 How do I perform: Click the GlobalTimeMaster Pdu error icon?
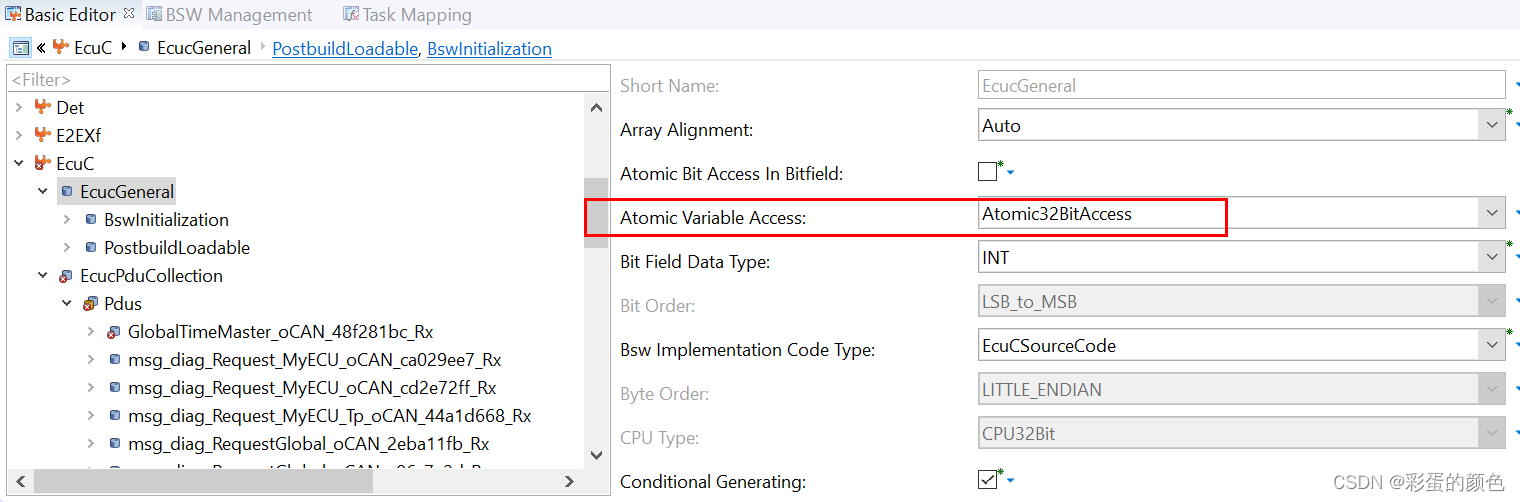[x=114, y=331]
